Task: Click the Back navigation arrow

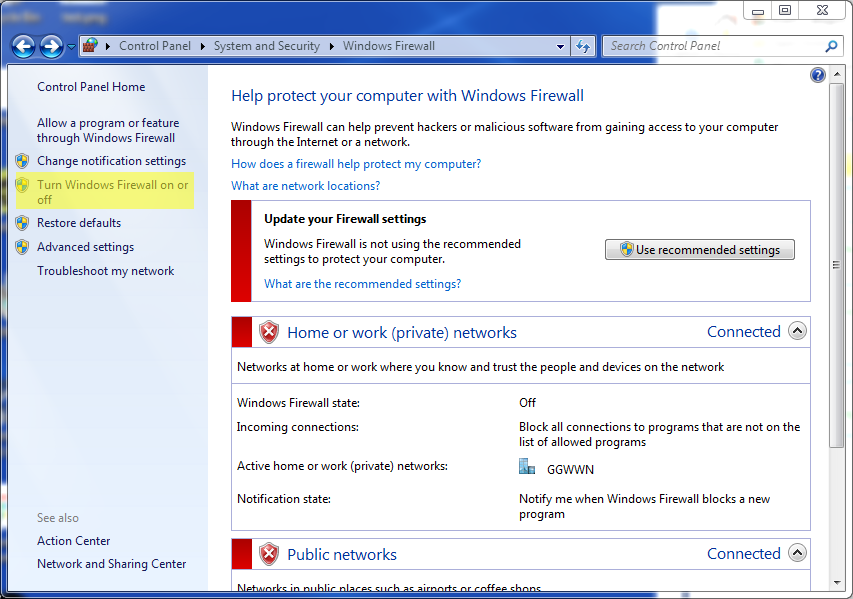Action: [x=23, y=46]
